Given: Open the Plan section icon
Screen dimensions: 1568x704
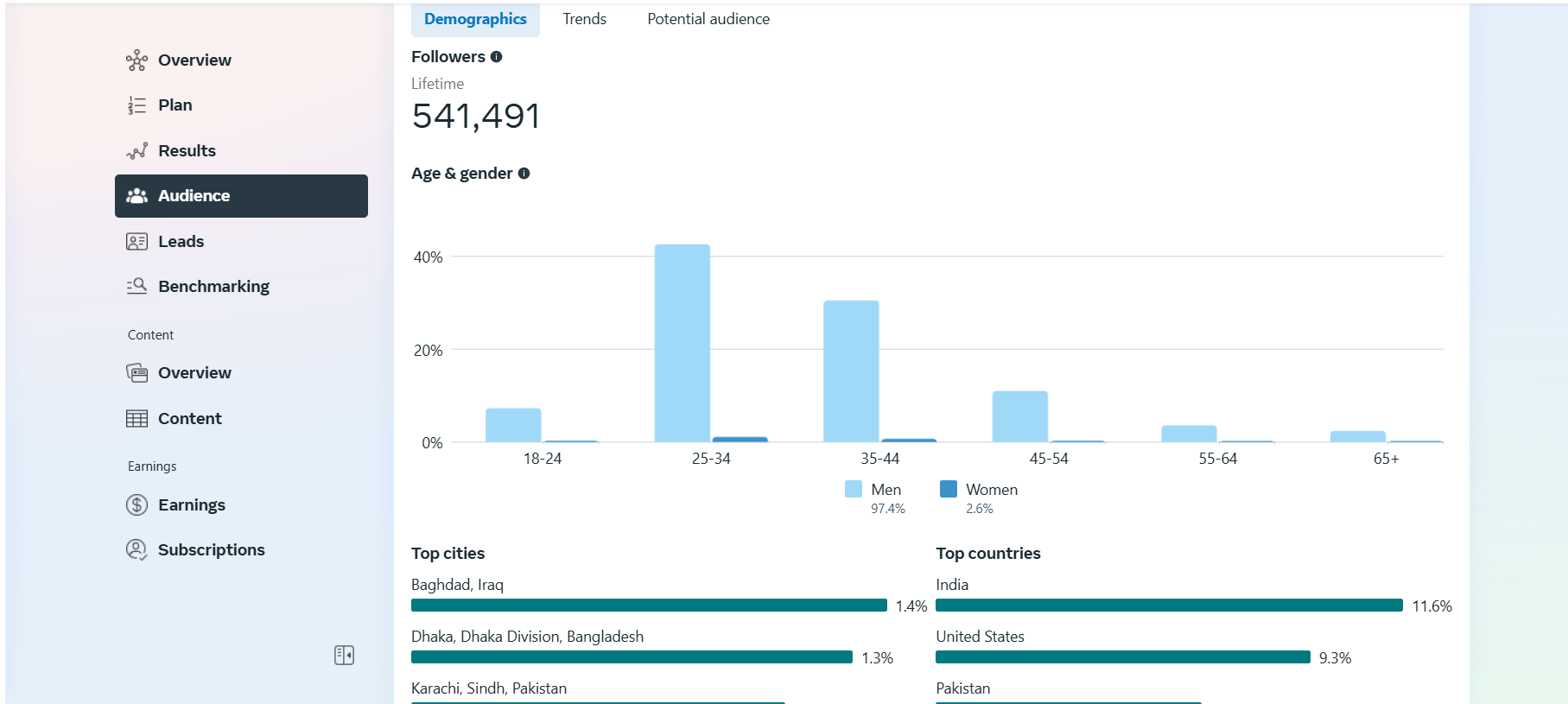Looking at the screenshot, I should 136,105.
